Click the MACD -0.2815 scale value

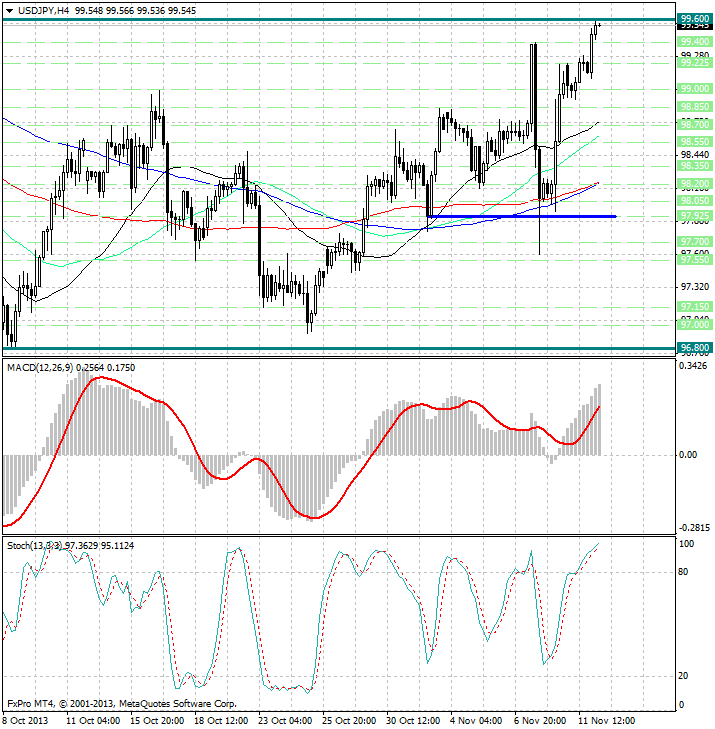click(x=694, y=528)
